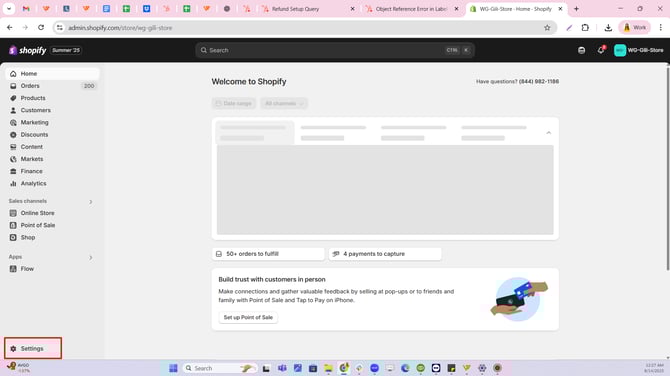
Task: Click the Shopify logo in top bar
Action: pyautogui.click(x=28, y=50)
